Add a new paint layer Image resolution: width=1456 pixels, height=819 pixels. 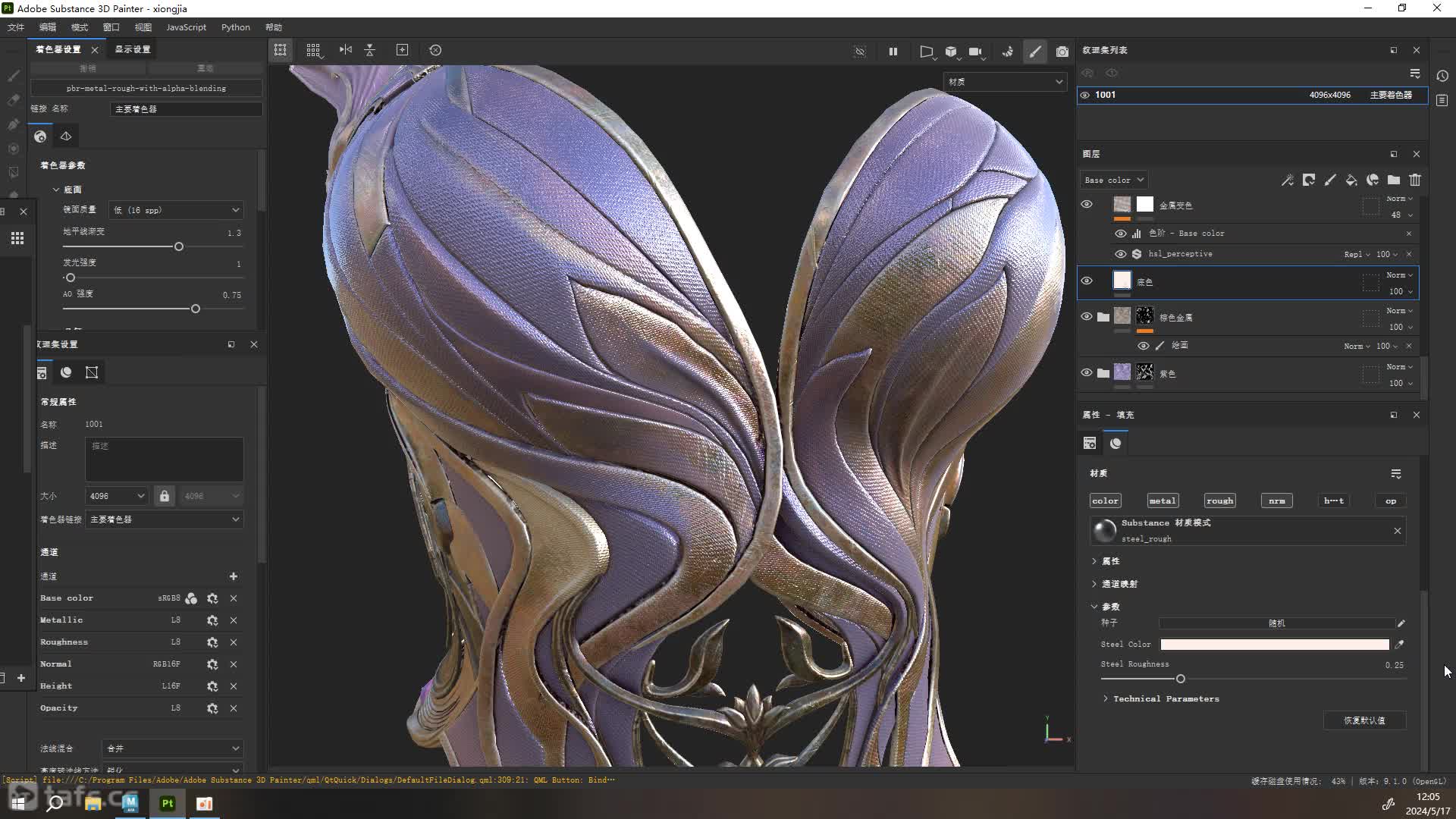pyautogui.click(x=1330, y=180)
